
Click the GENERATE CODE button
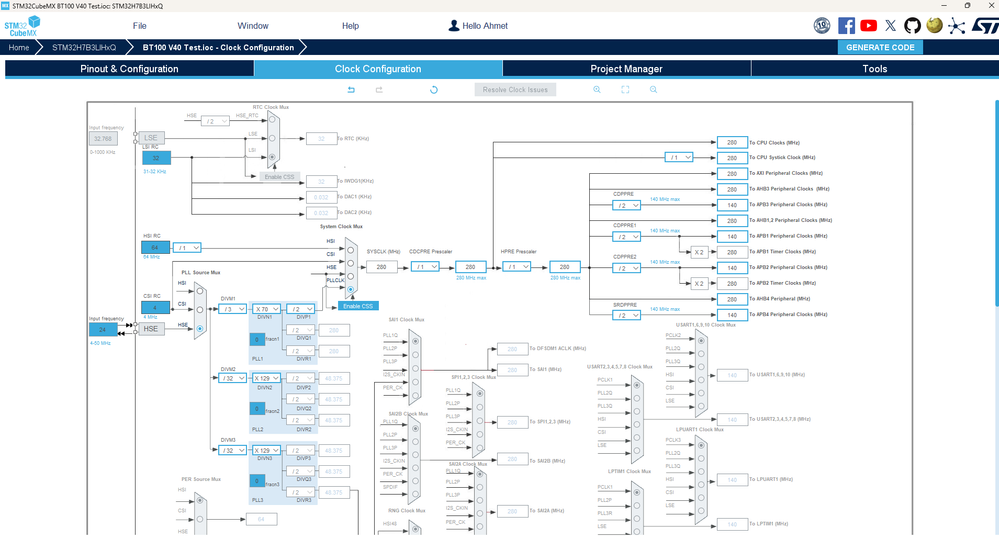point(880,47)
